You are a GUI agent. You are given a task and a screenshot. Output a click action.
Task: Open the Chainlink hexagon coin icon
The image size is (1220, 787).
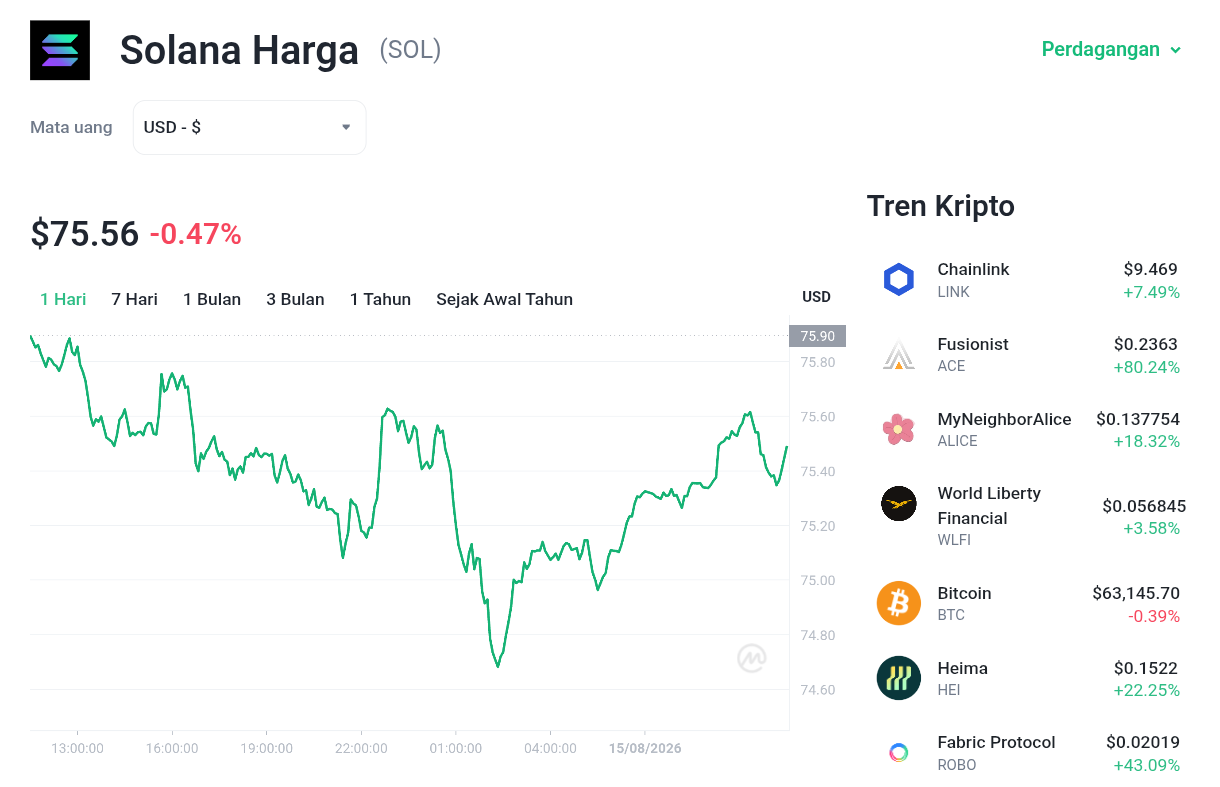899,280
